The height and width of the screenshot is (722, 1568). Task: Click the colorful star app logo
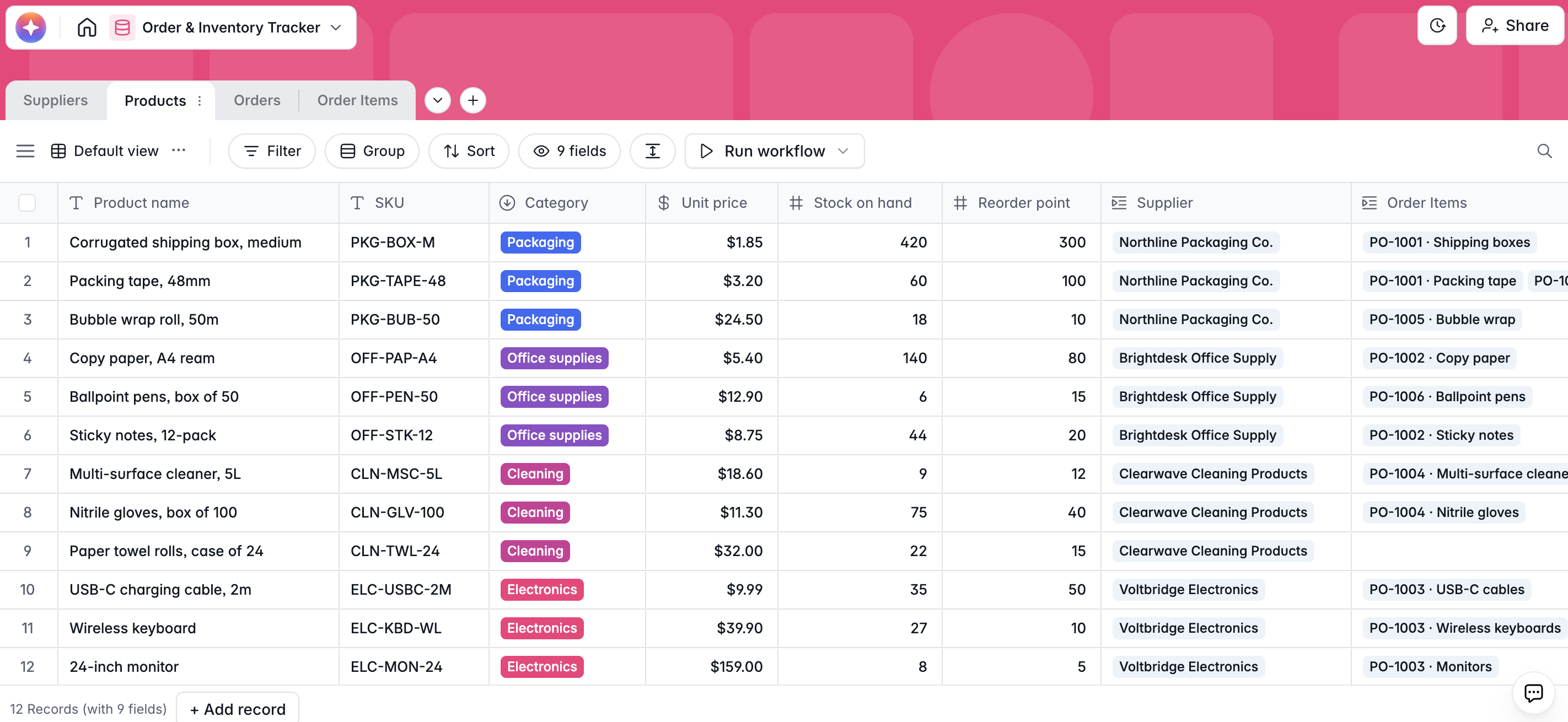(30, 28)
